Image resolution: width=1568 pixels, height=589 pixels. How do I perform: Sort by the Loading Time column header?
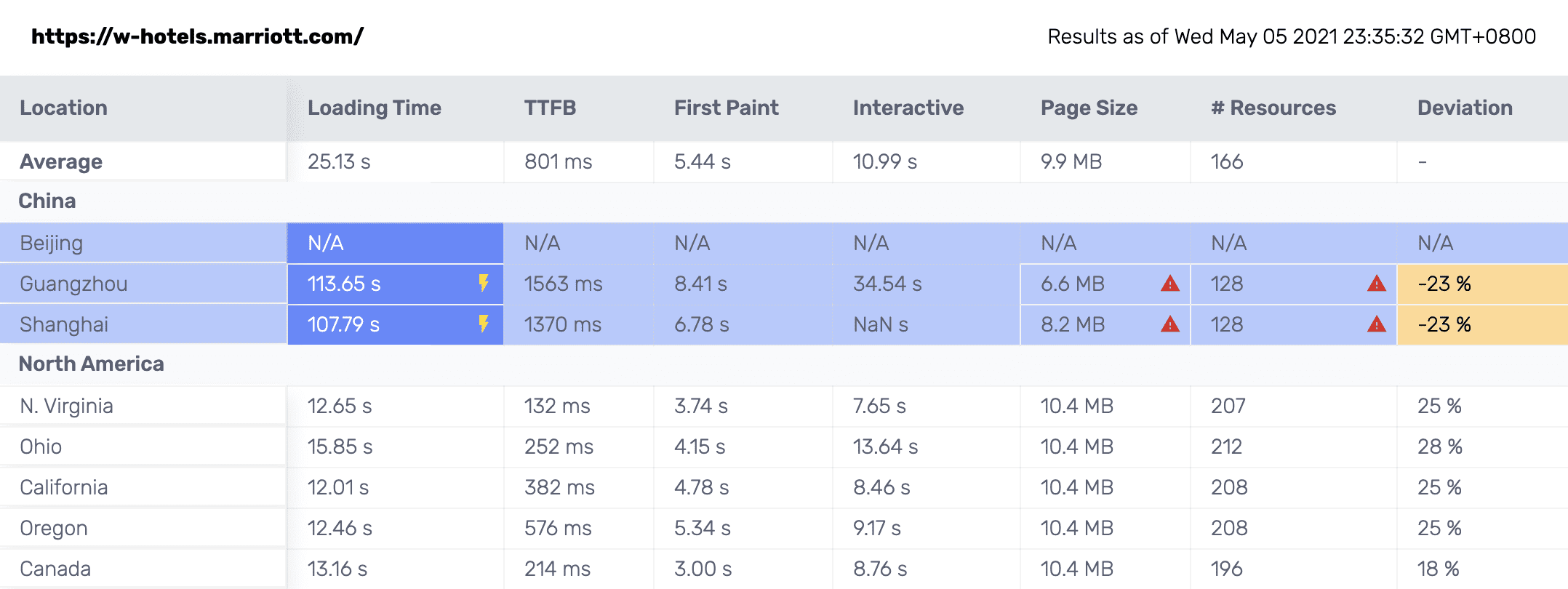(375, 108)
